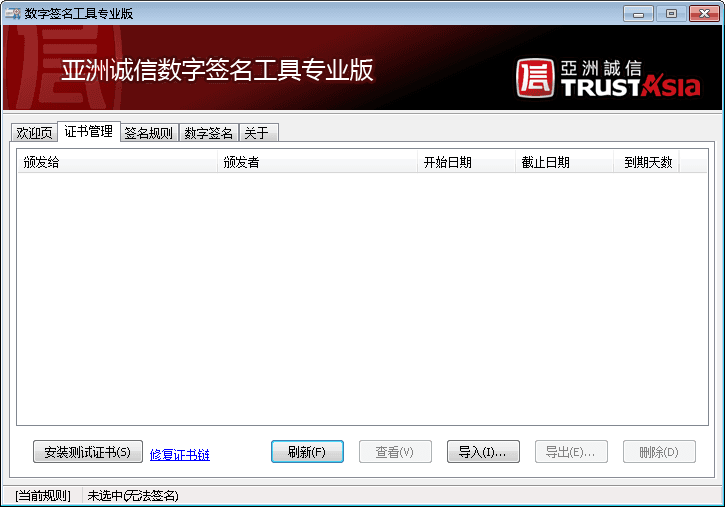Go to the 数字签名 tab
This screenshot has width=725, height=507.
click(209, 133)
